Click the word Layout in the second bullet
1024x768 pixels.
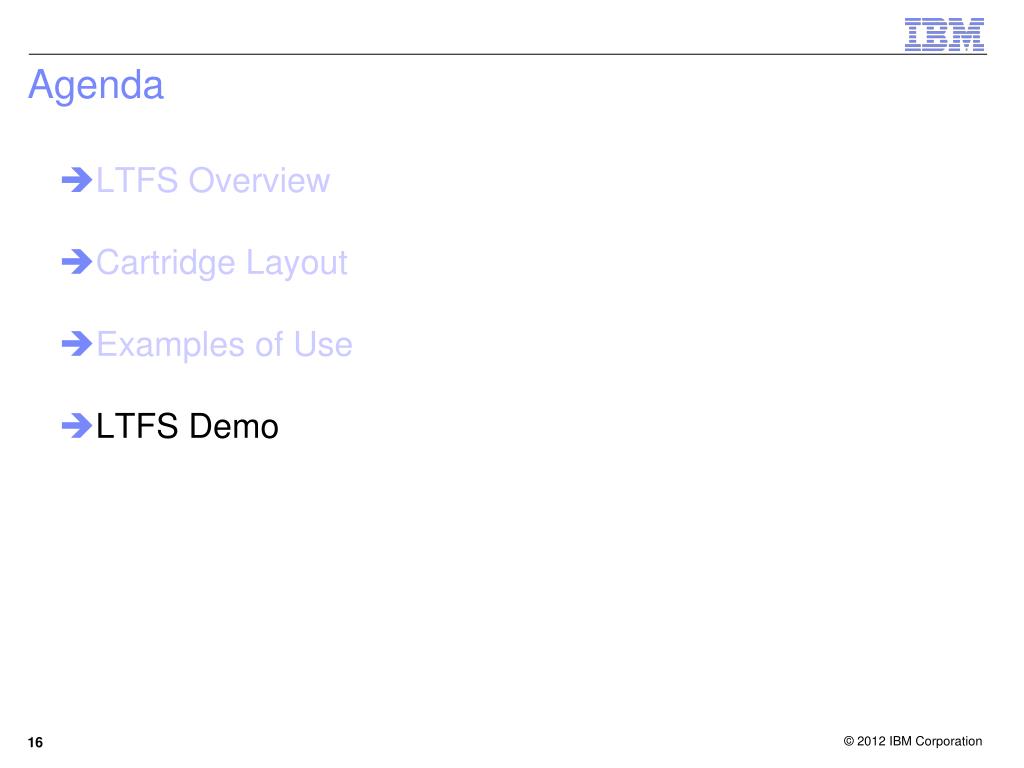point(296,263)
